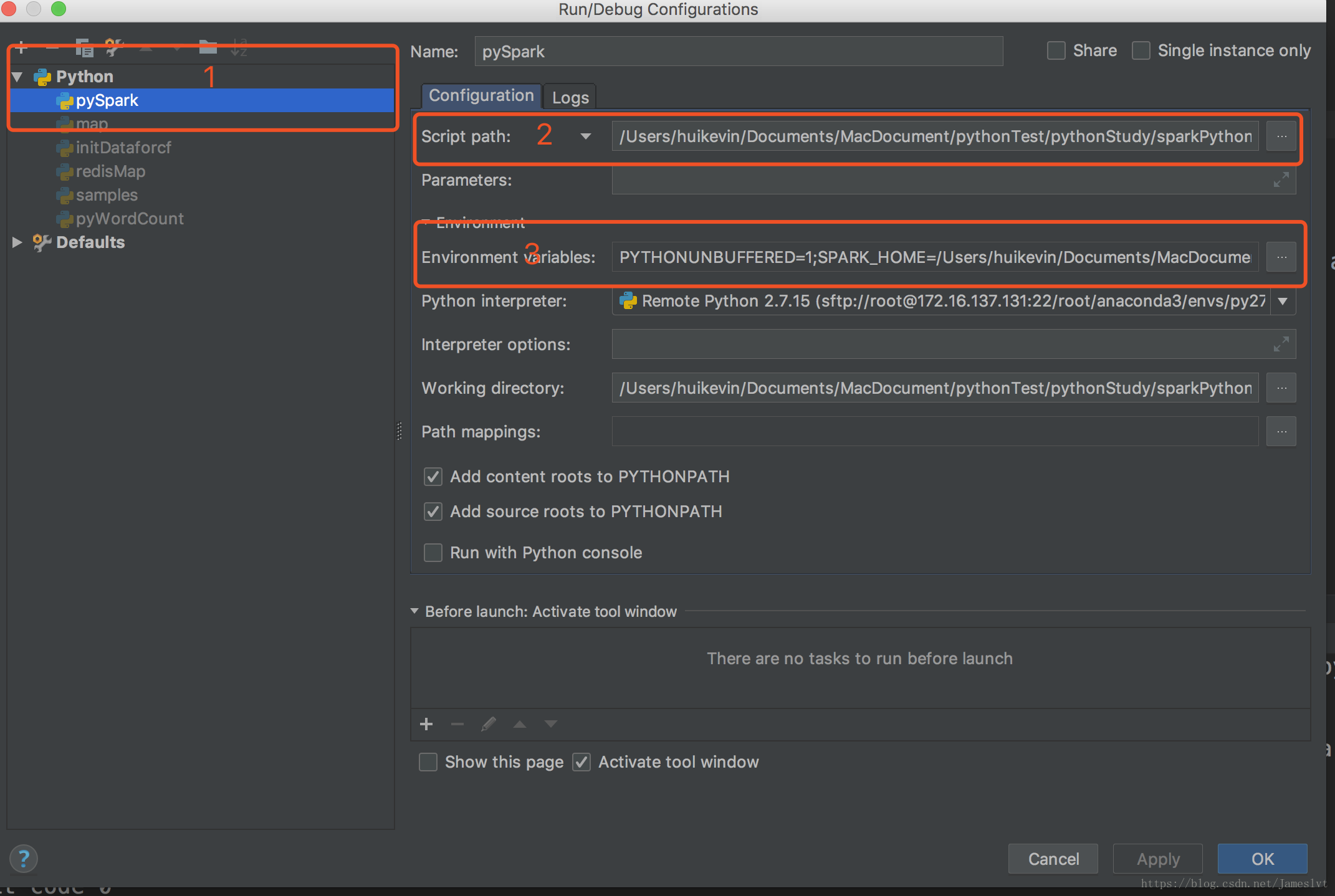Add a before-launch task with the plus icon
This screenshot has height=896, width=1335.
click(x=426, y=724)
